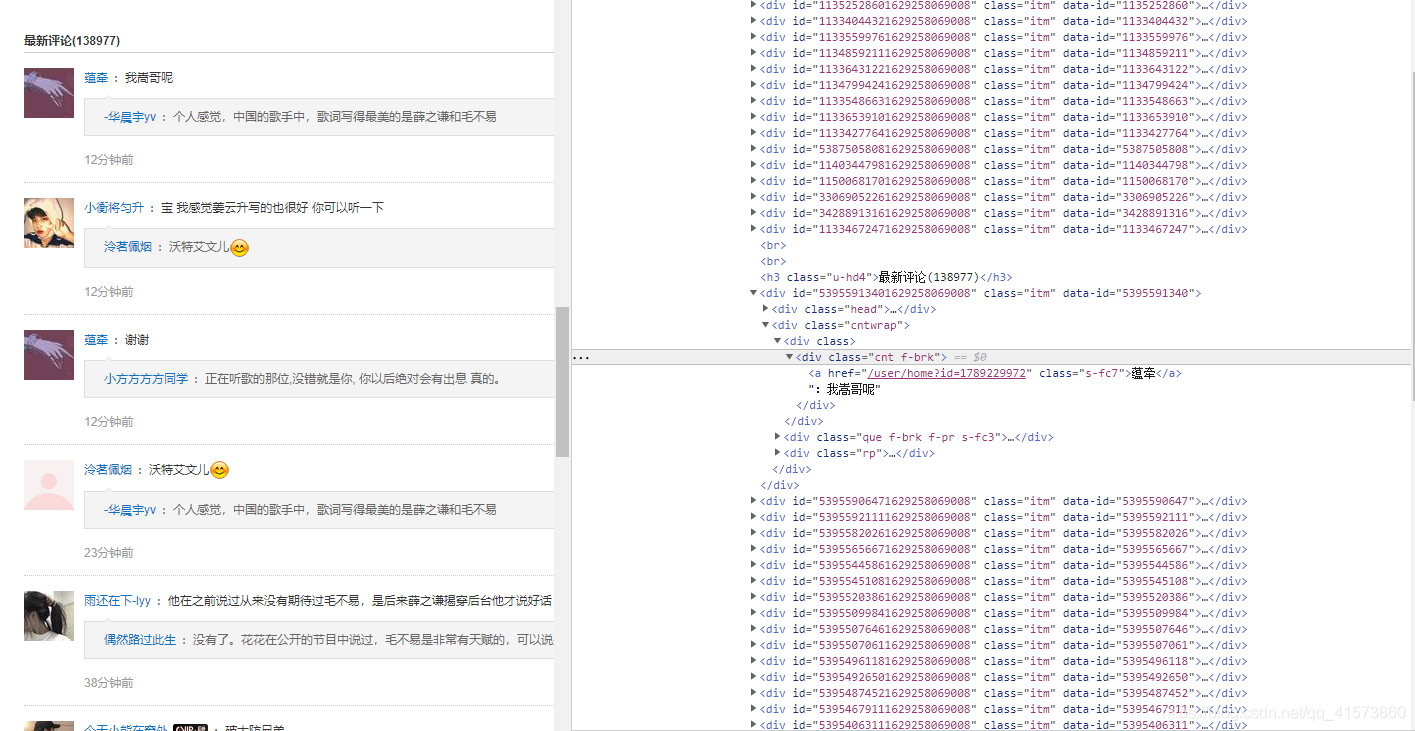
Task: Select div row with data-id 5395545108
Action: 1003,581
